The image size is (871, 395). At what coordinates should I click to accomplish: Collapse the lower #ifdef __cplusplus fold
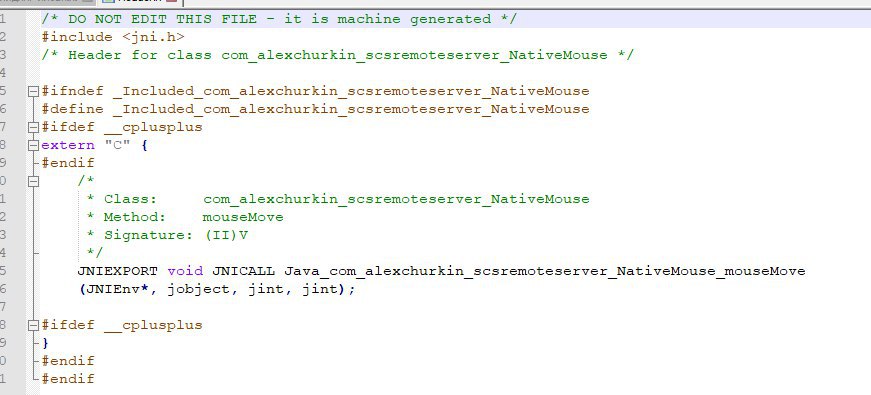pyautogui.click(x=34, y=325)
